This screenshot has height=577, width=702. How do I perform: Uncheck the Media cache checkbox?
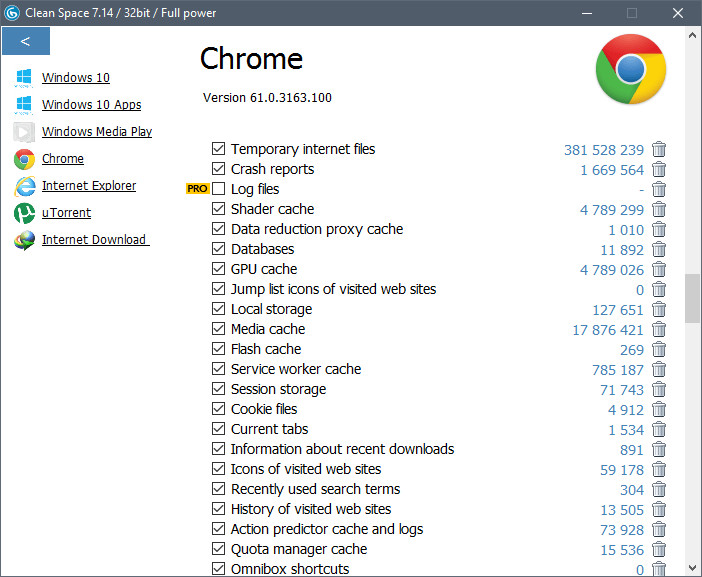click(x=218, y=329)
